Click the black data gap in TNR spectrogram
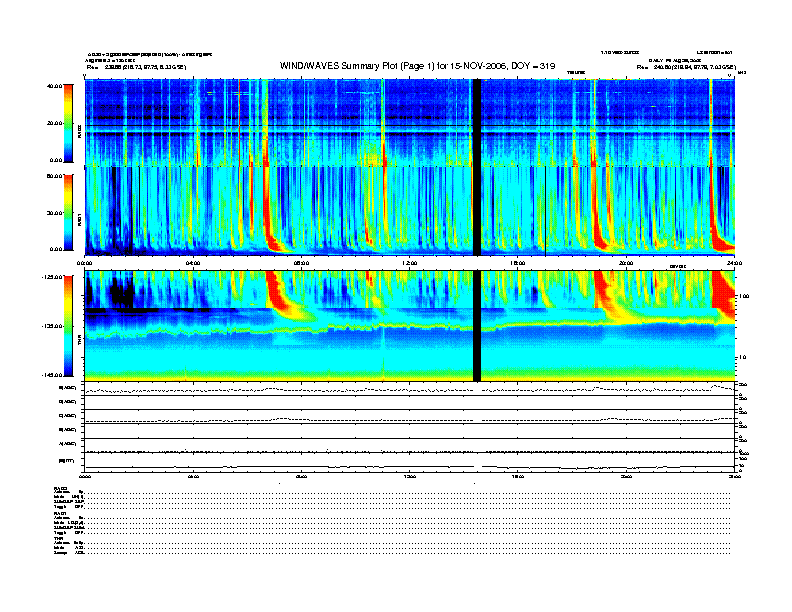The width and height of the screenshot is (792, 612). (x=476, y=326)
